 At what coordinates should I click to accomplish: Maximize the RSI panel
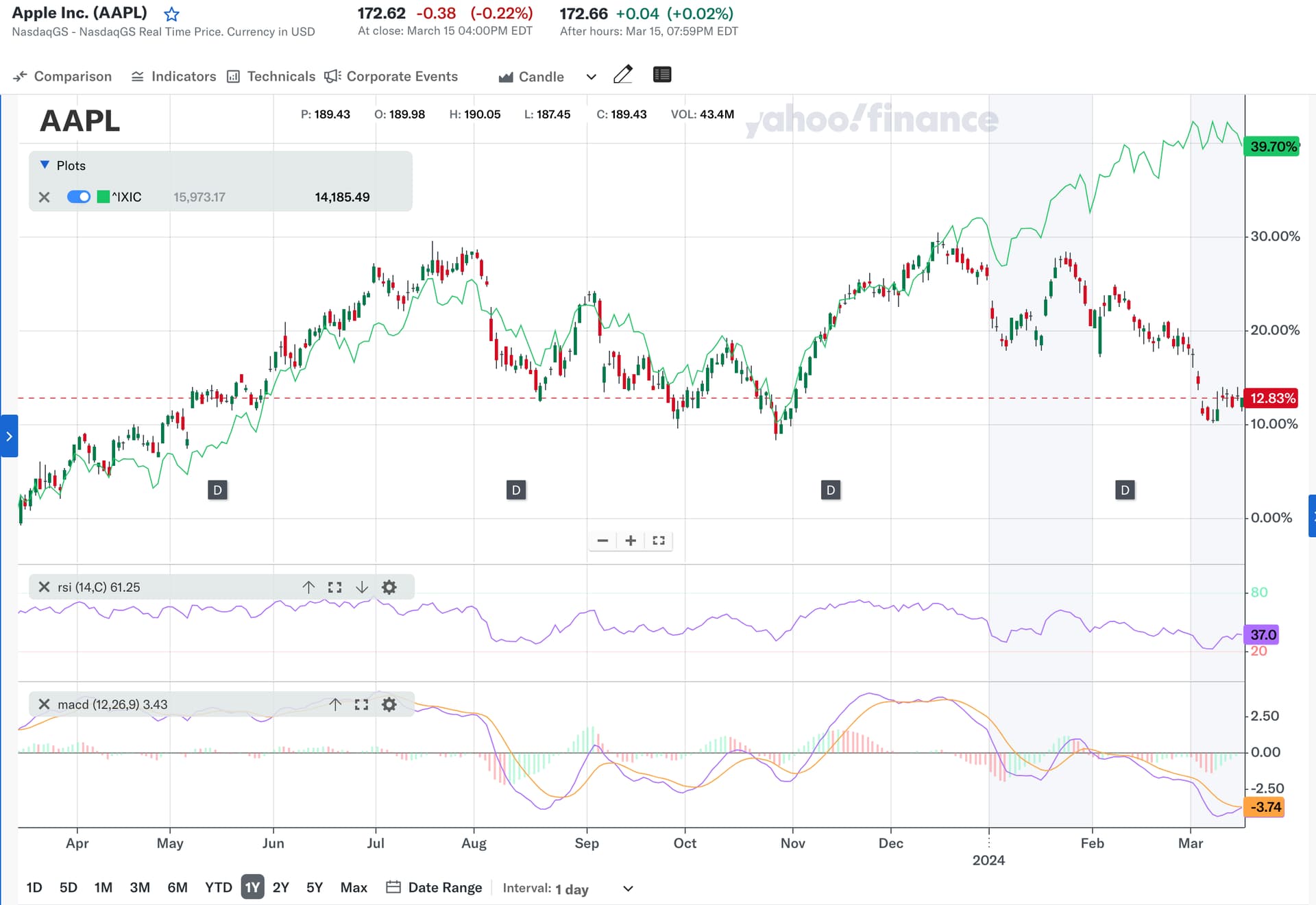334,587
